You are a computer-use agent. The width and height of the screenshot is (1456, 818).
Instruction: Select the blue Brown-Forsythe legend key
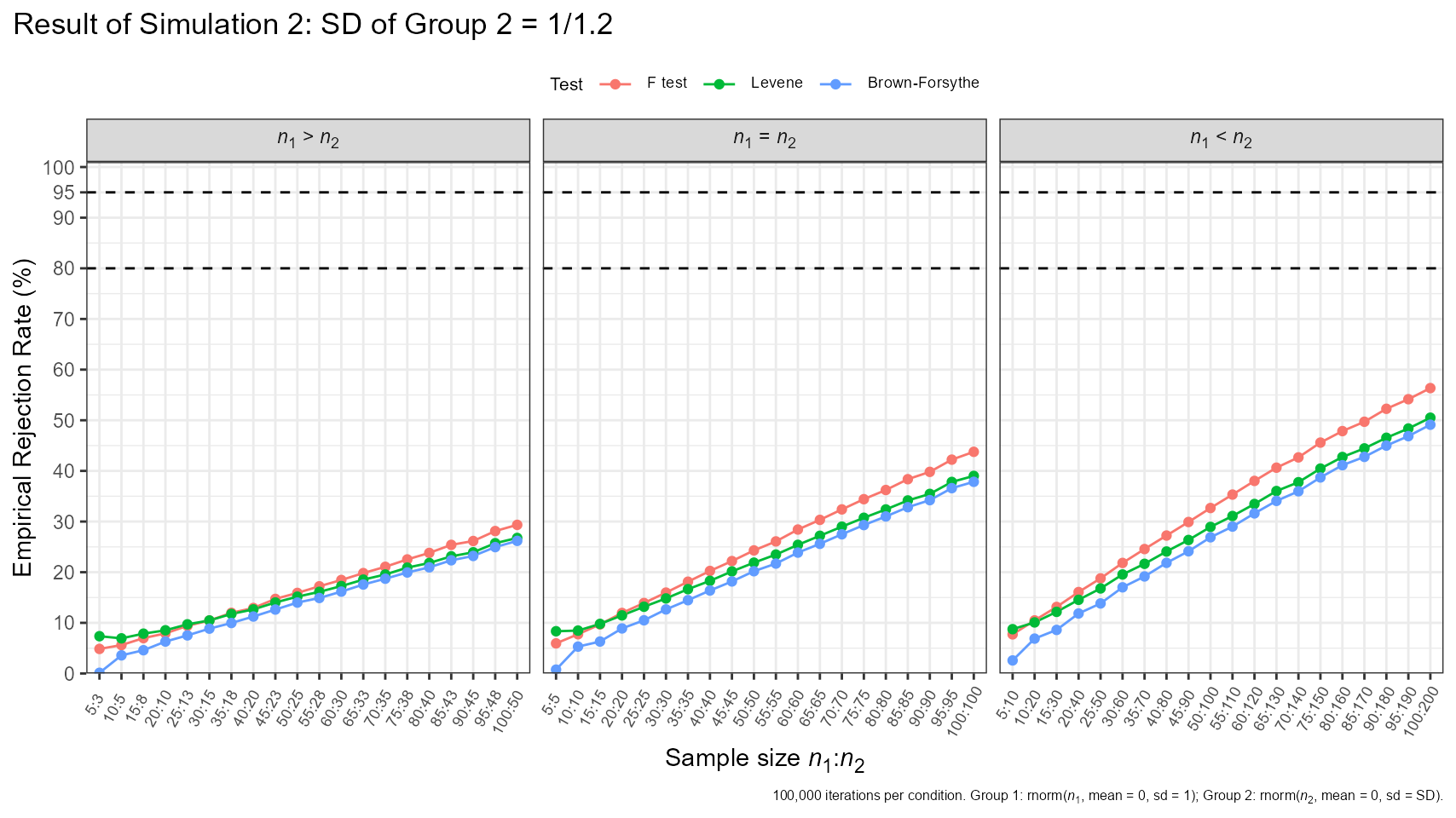pos(836,84)
